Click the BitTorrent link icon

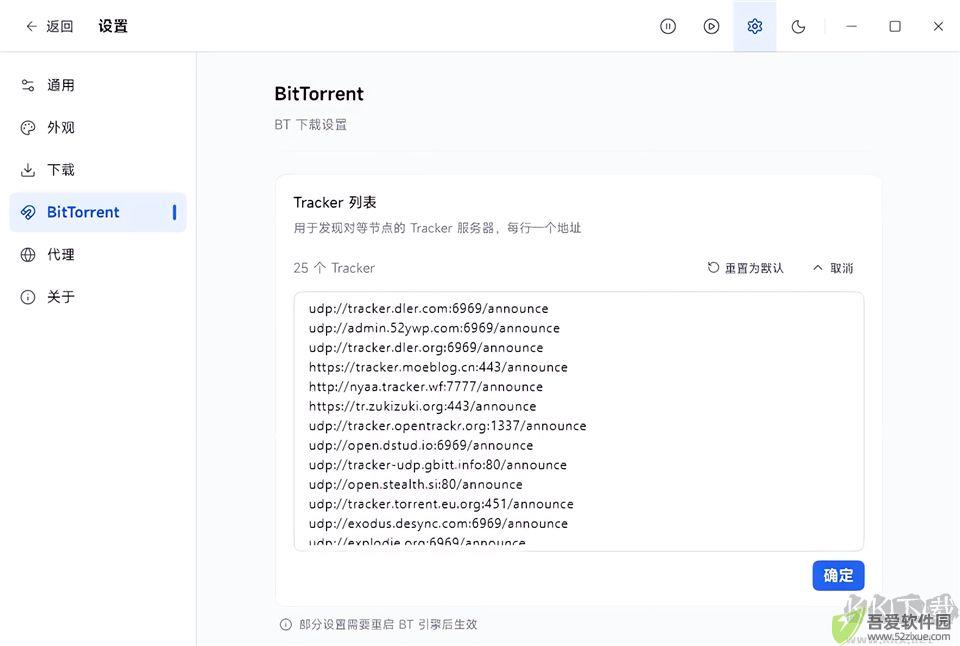(x=28, y=212)
